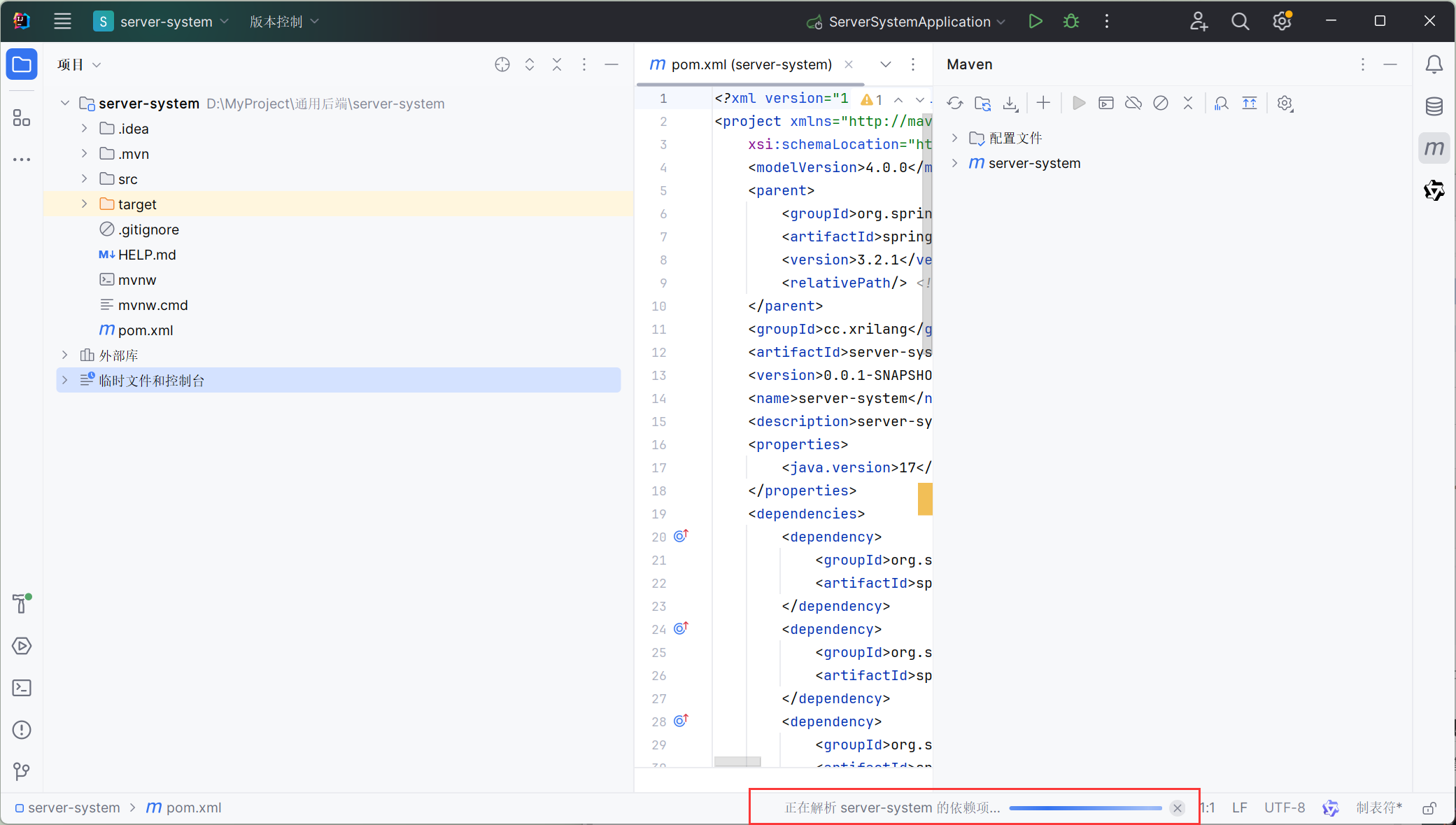
Task: Click dependency resolving progress bar
Action: pyautogui.click(x=1085, y=808)
